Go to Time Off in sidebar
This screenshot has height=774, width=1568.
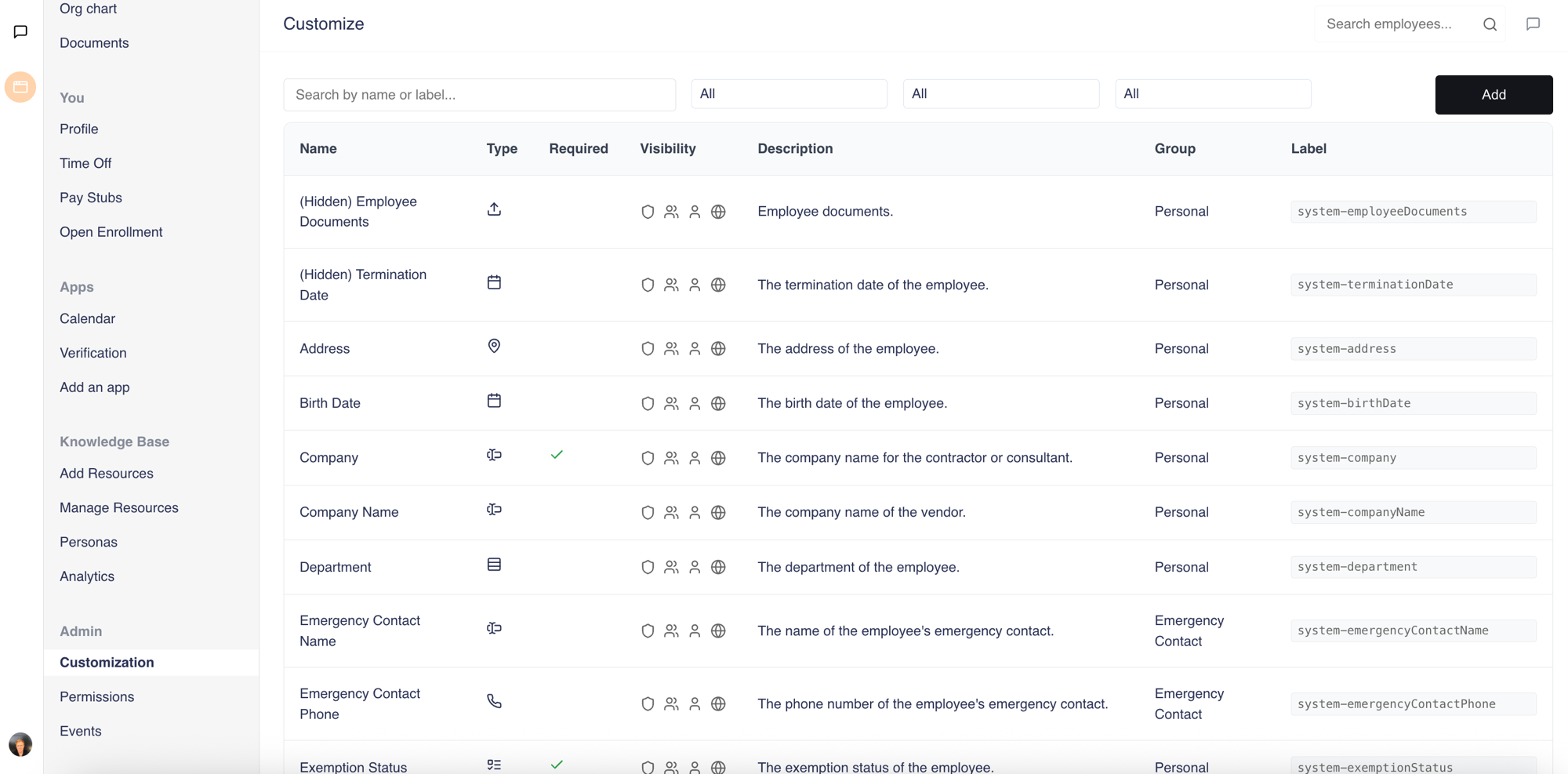(85, 163)
